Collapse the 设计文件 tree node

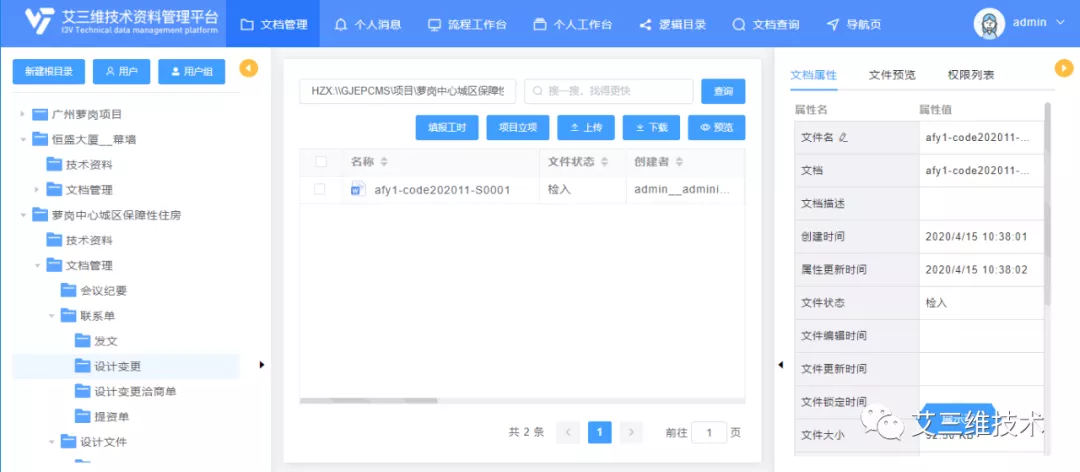click(51, 442)
